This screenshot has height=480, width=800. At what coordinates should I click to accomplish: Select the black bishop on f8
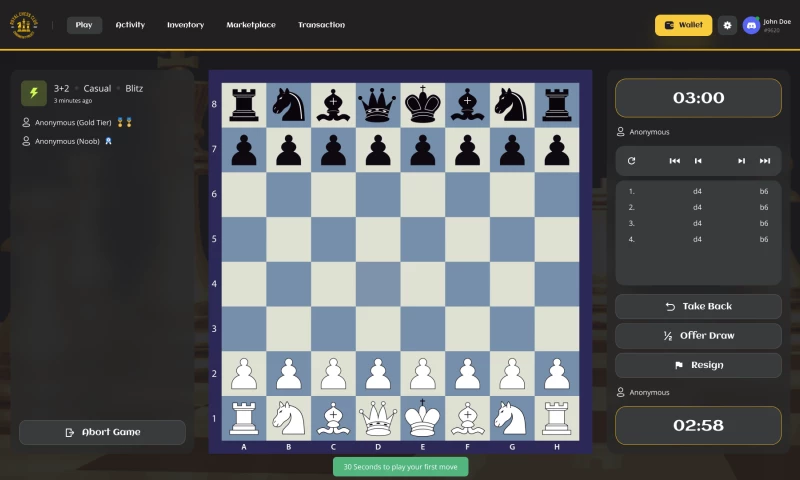point(467,105)
